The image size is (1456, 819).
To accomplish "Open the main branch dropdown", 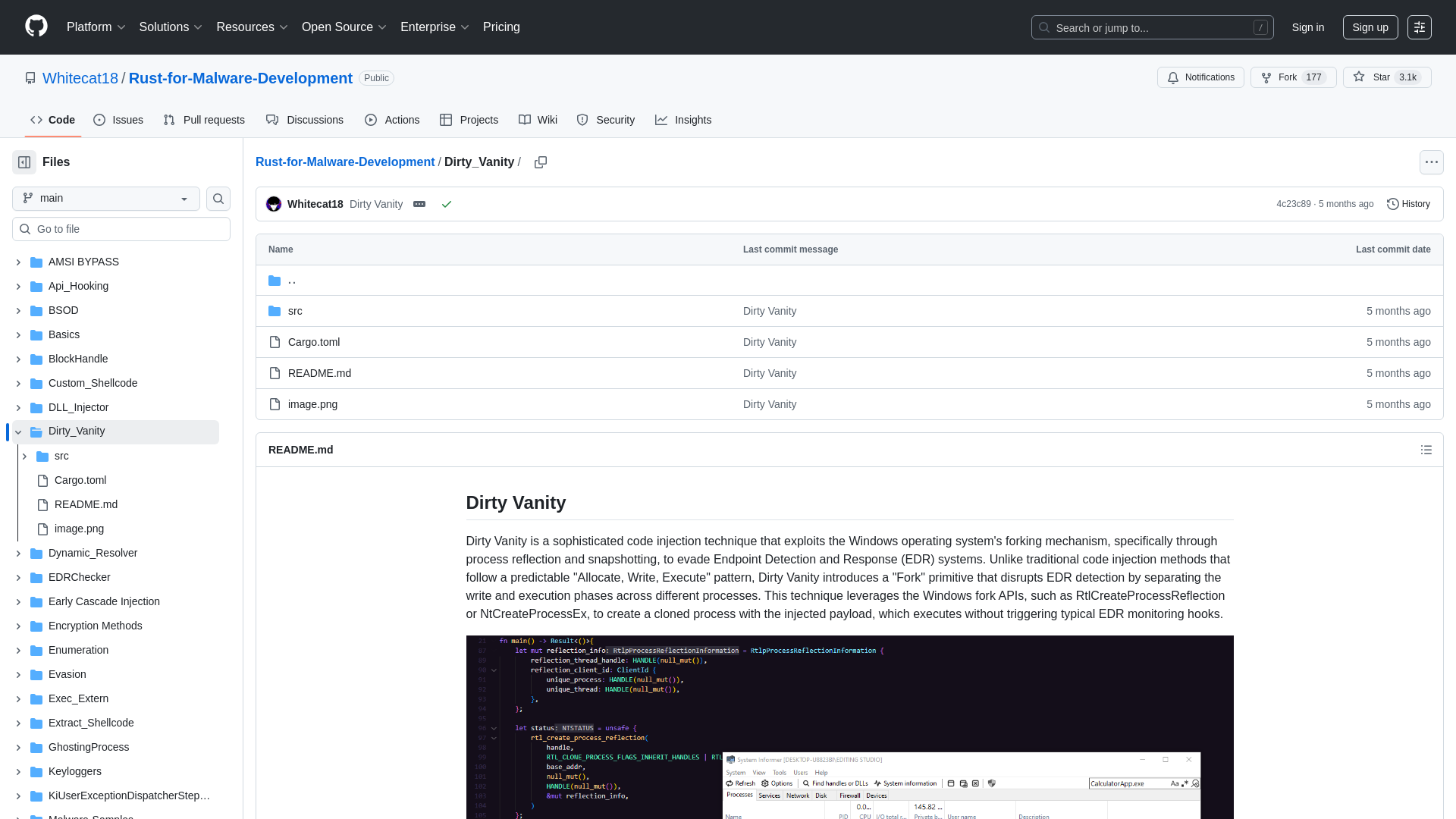I will click(105, 198).
